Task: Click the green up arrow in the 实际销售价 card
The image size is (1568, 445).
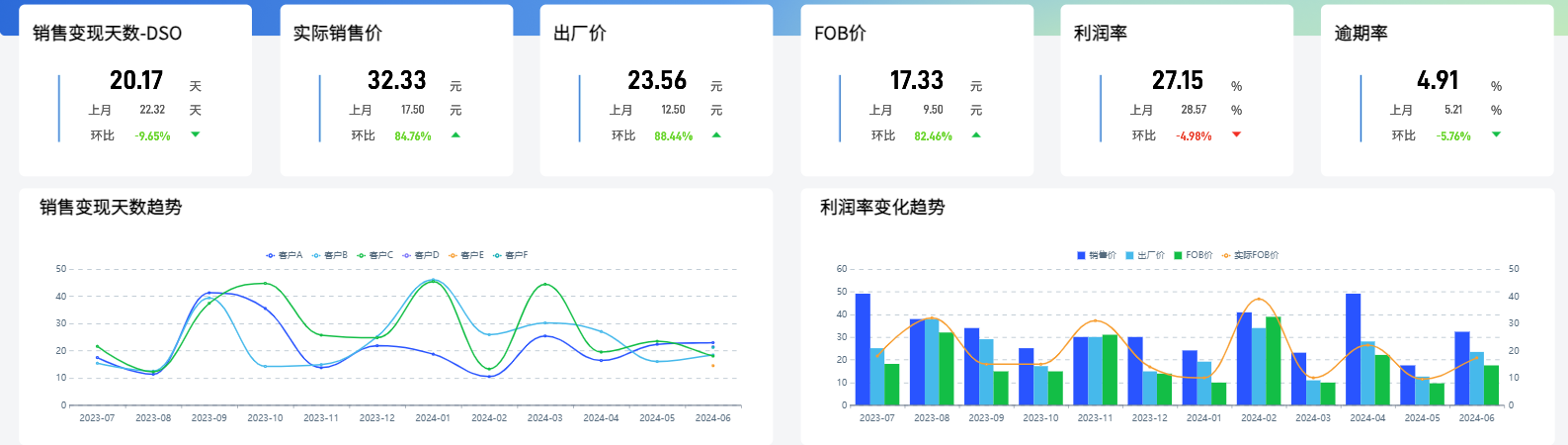Action: click(x=455, y=134)
